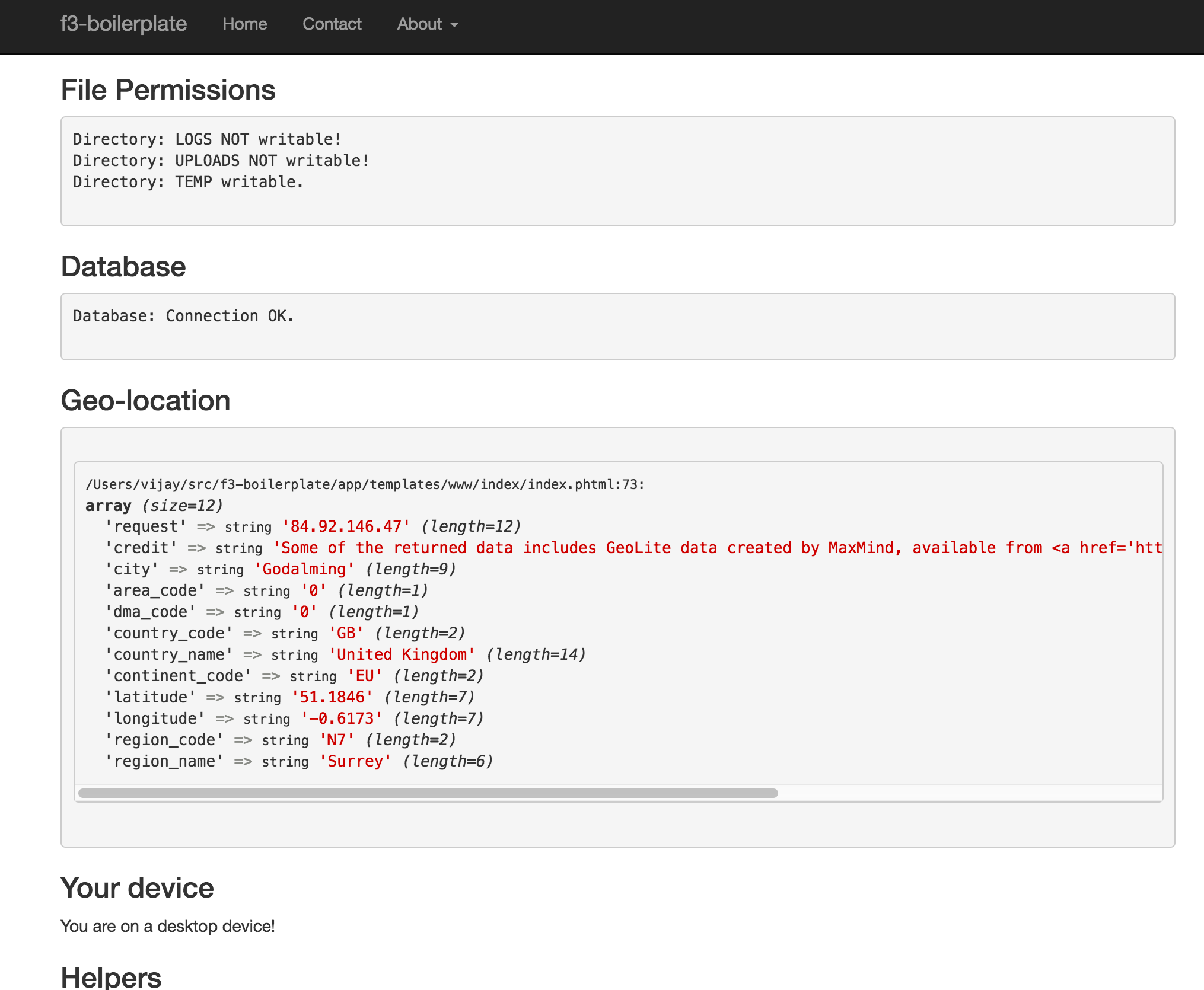1204x990 pixels.
Task: Open the Home nav item
Action: (244, 24)
